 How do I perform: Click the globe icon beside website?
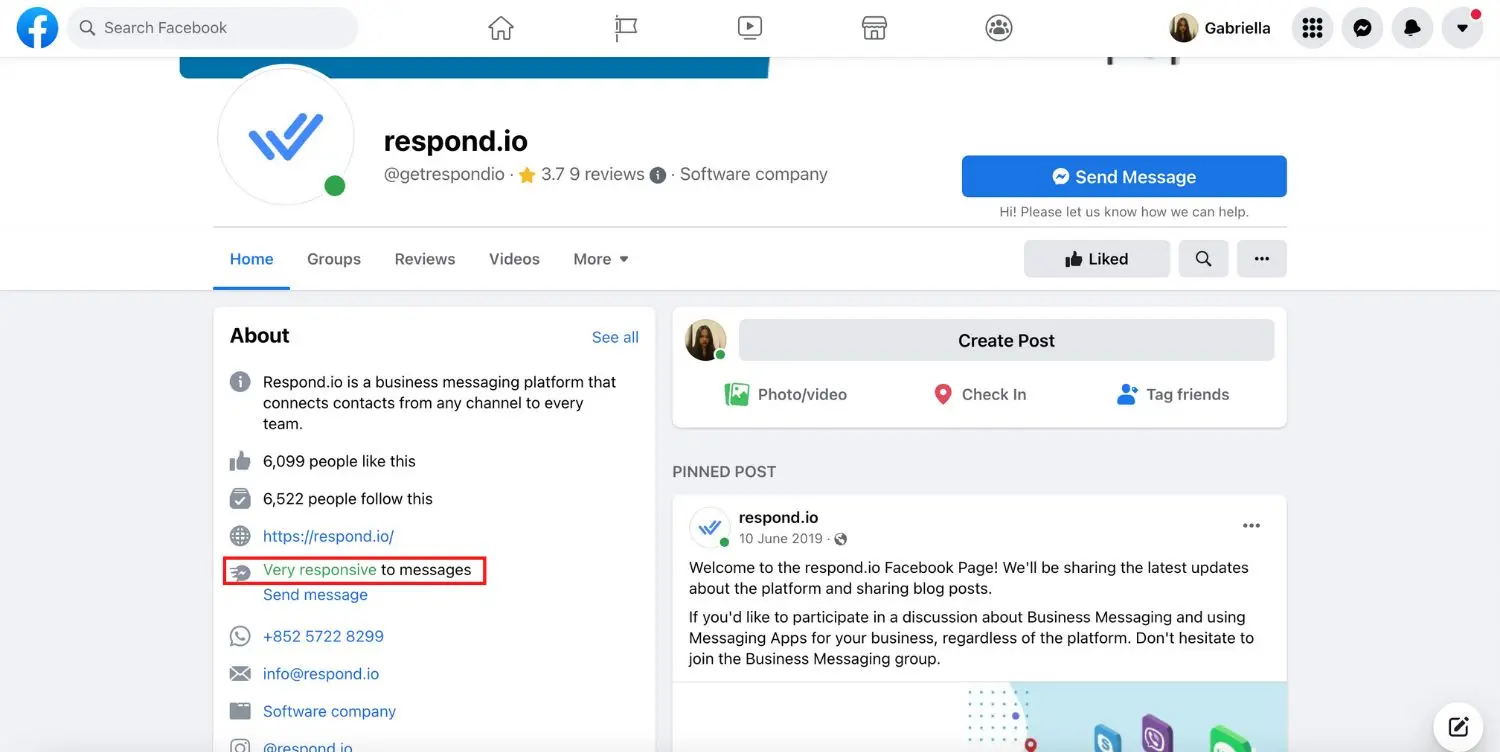coord(240,536)
